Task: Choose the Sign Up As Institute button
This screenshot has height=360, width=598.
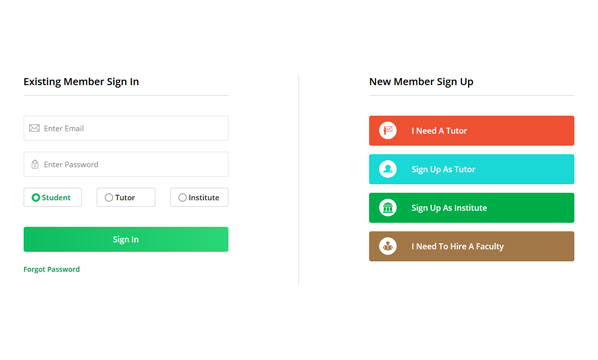Action: pyautogui.click(x=471, y=208)
